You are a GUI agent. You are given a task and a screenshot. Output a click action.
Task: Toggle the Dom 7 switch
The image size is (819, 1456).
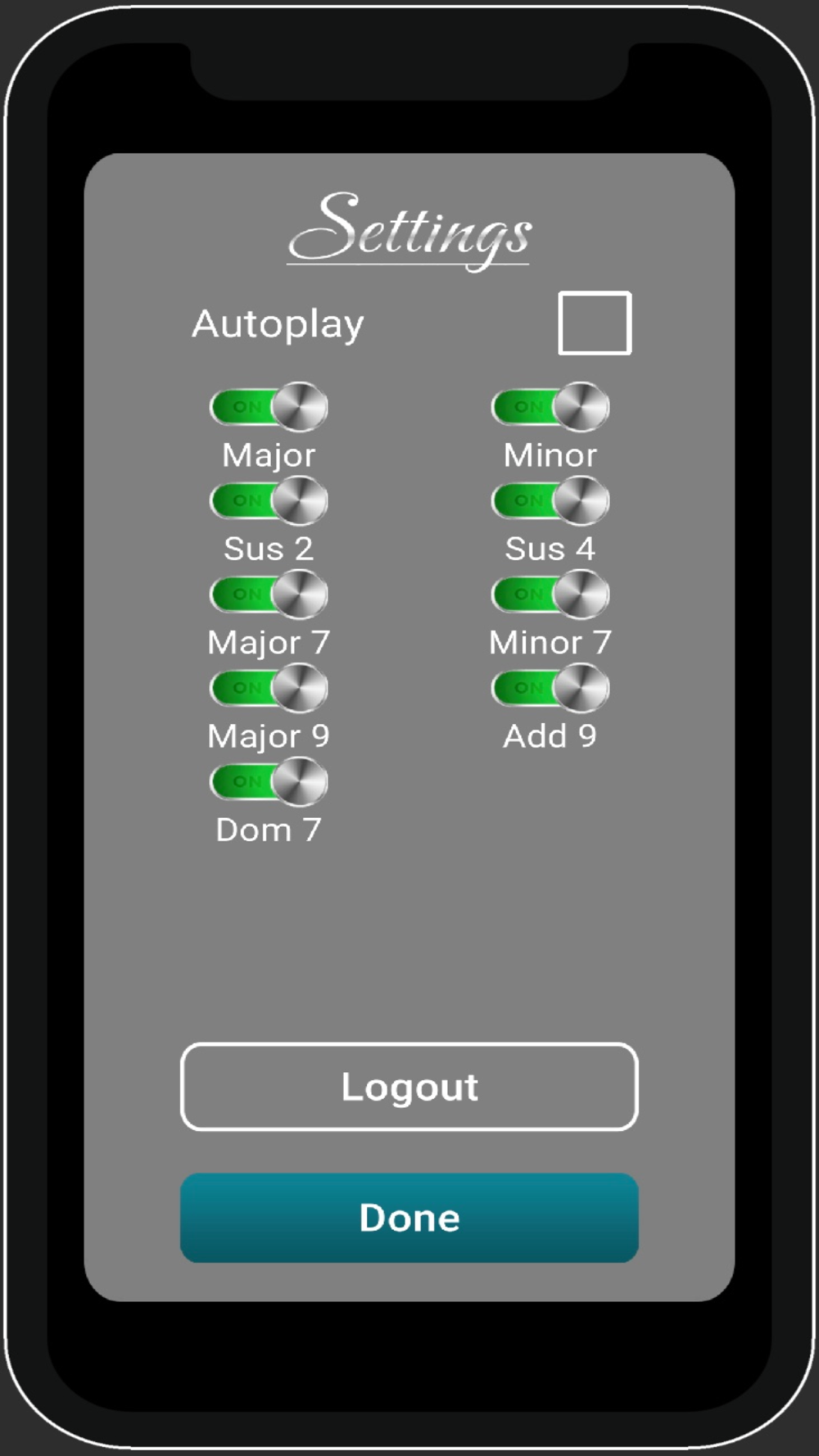point(269,782)
